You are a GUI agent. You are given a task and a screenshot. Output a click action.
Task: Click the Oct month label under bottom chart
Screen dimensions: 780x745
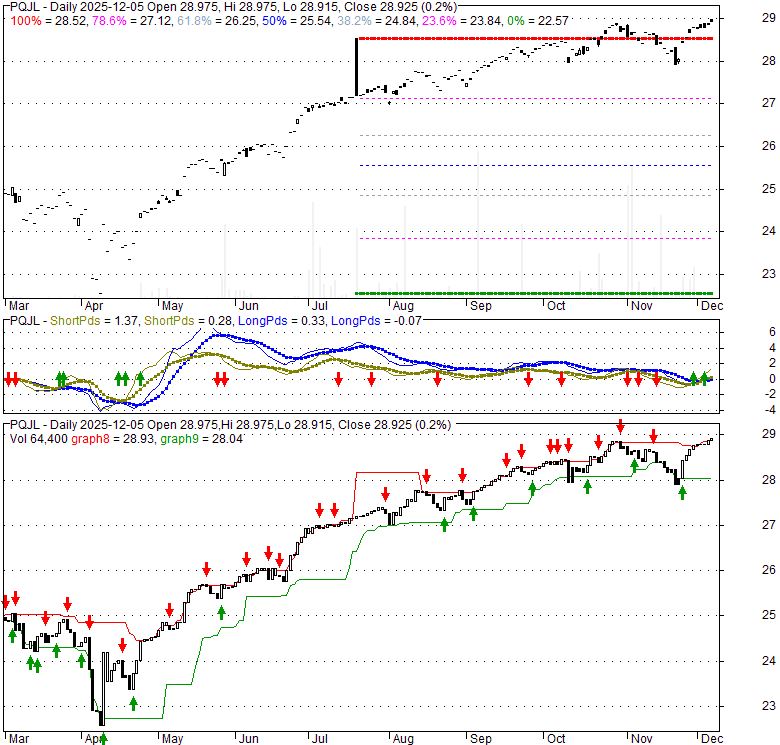click(556, 739)
